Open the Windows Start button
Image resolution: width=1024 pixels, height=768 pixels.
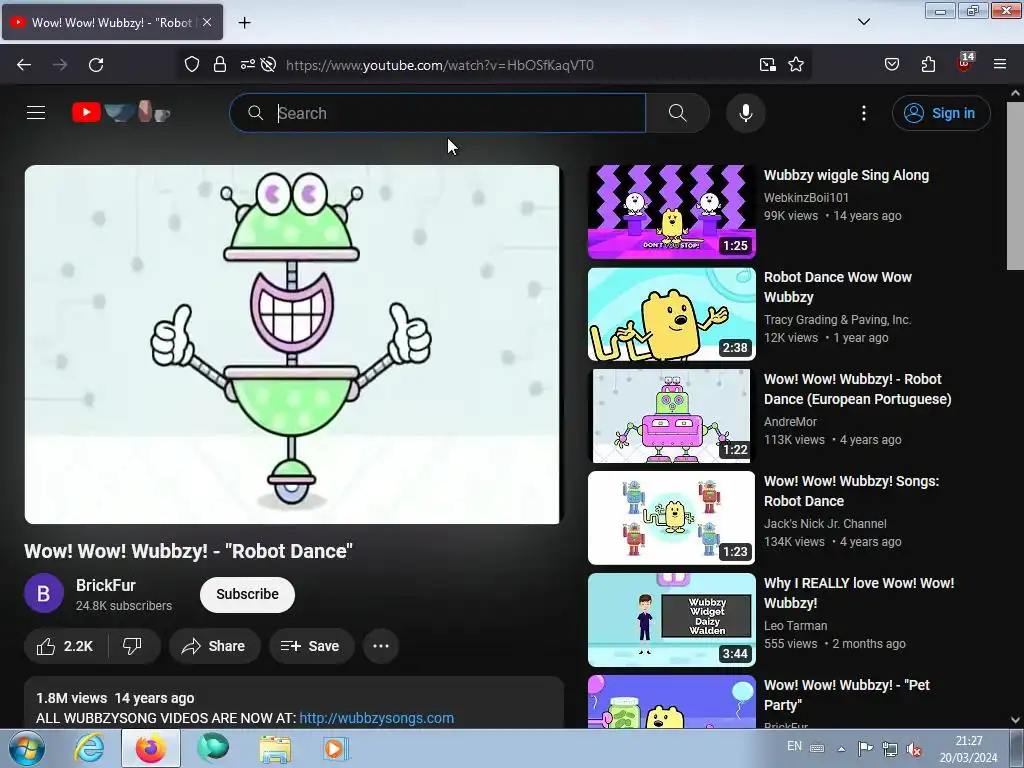point(26,748)
